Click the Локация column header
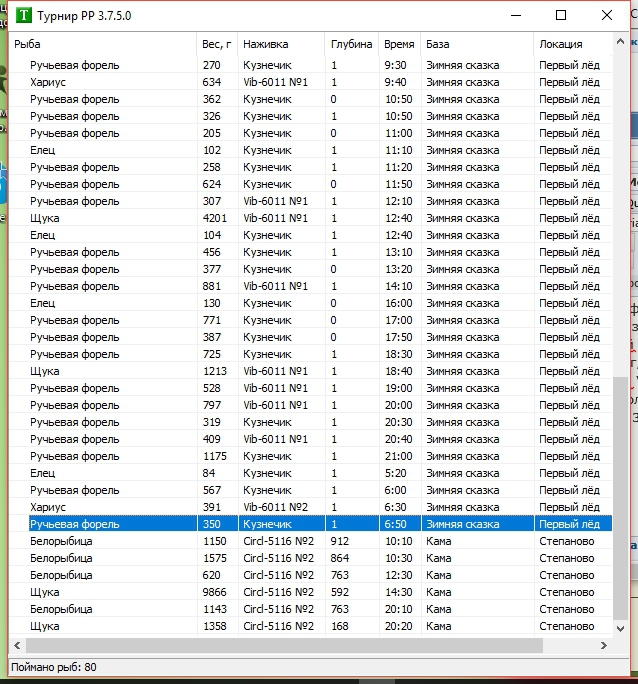Image resolution: width=638 pixels, height=684 pixels. pos(573,44)
